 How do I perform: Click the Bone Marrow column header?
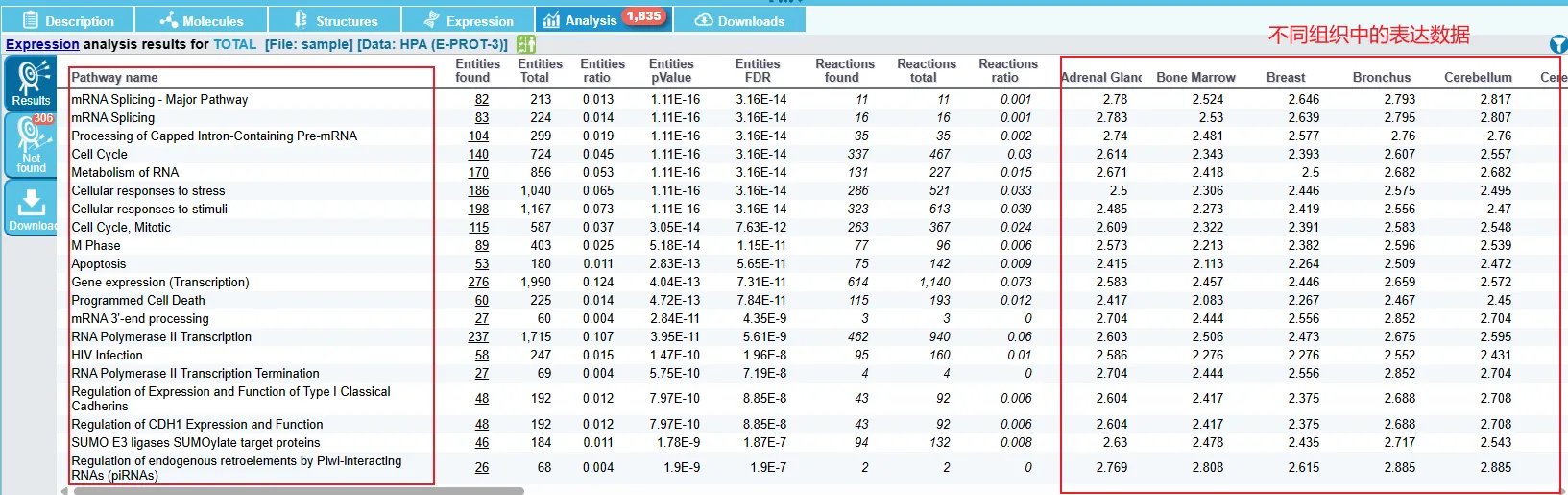click(x=1195, y=77)
